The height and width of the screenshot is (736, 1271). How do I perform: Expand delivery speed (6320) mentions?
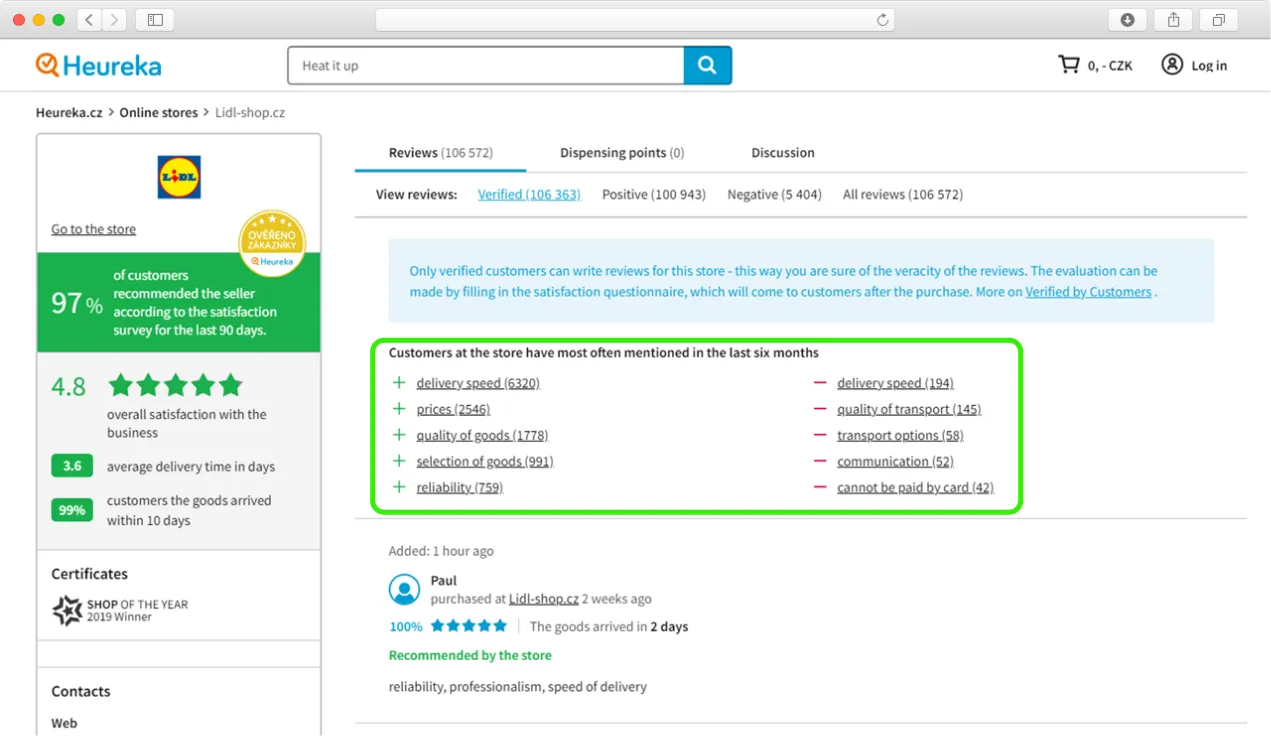(x=478, y=383)
